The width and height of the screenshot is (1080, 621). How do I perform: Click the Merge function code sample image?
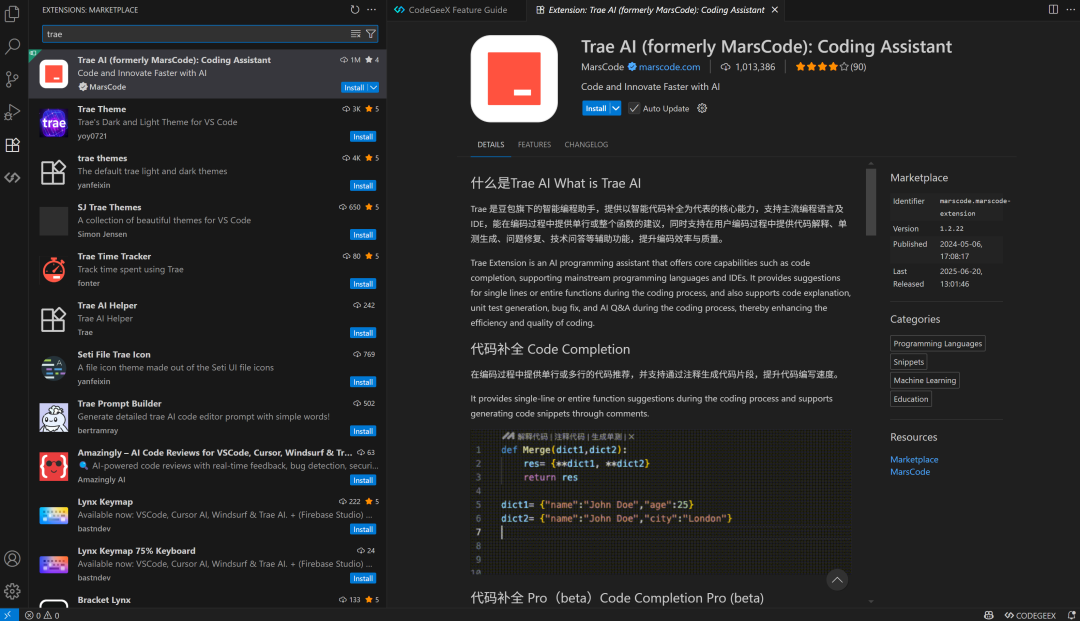[x=661, y=503]
